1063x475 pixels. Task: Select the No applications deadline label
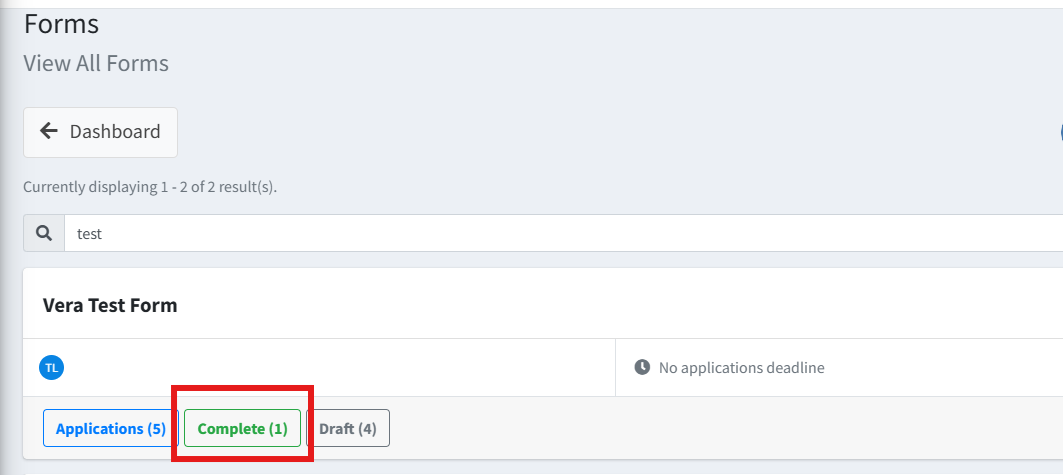point(741,368)
